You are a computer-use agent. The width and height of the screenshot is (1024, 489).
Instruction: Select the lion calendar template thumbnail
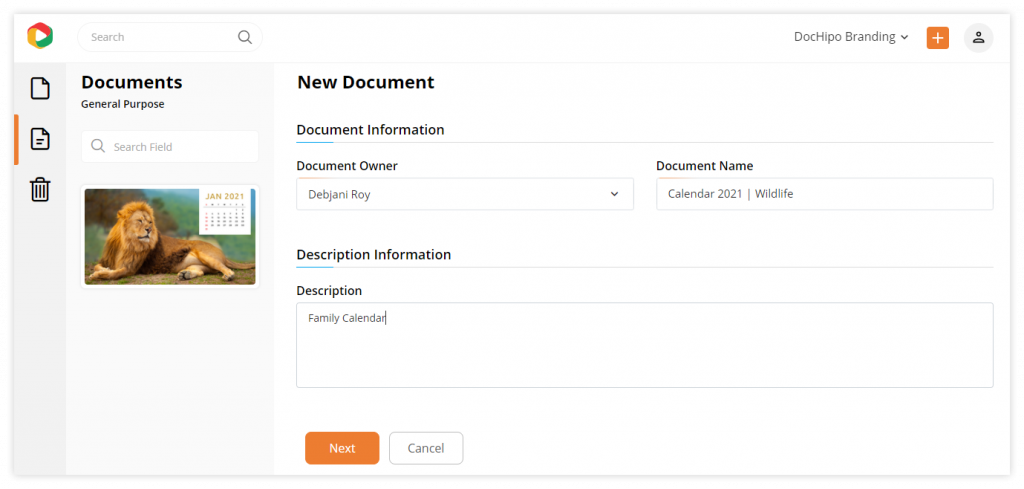170,236
